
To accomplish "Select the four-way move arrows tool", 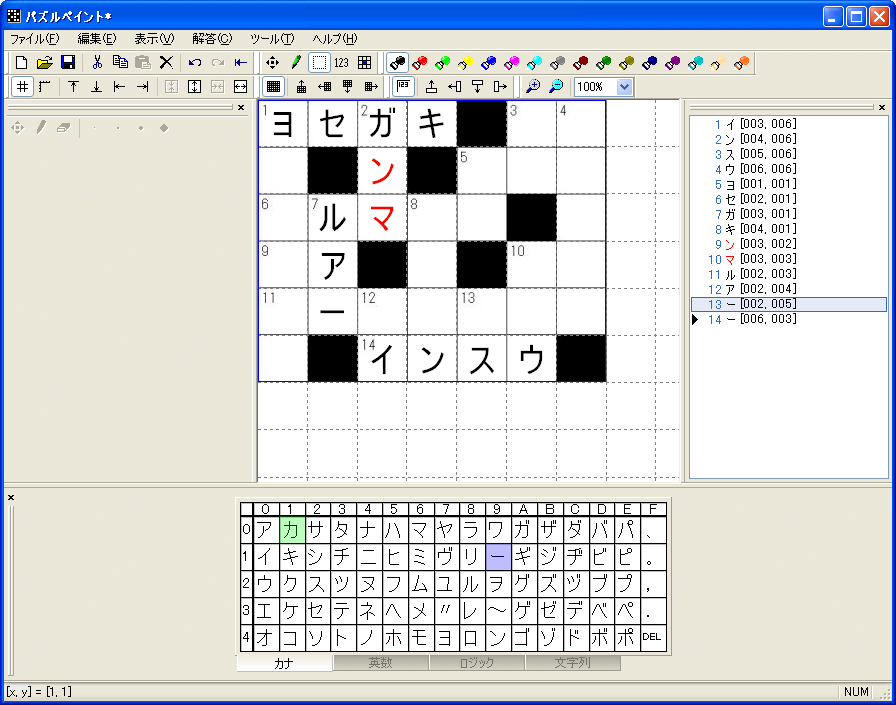I will coord(272,62).
